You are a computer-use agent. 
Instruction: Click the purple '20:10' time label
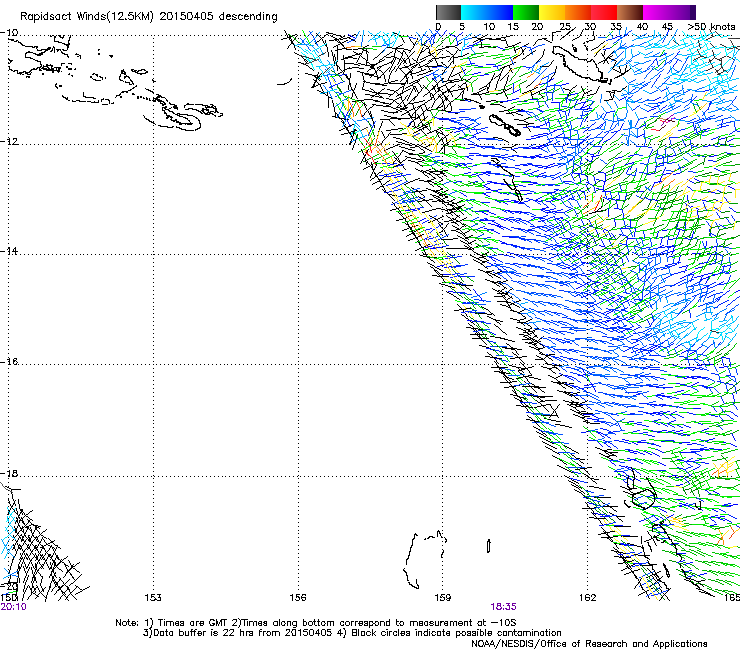[14, 607]
